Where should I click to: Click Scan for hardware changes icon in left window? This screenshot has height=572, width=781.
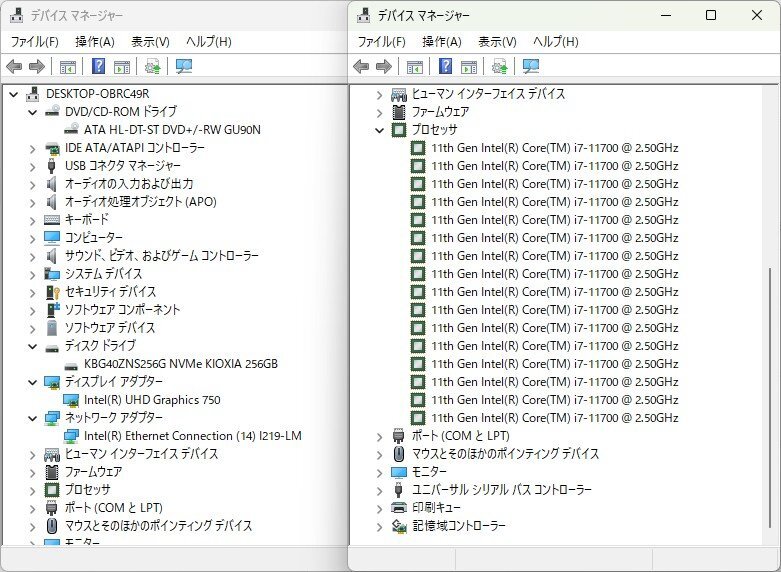184,66
